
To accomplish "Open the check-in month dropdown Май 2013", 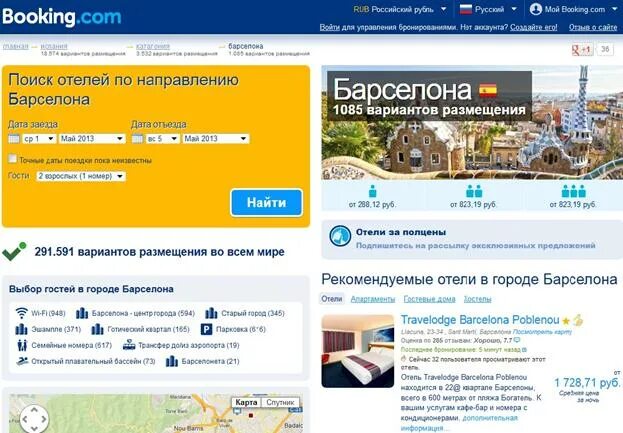I will tap(92, 139).
